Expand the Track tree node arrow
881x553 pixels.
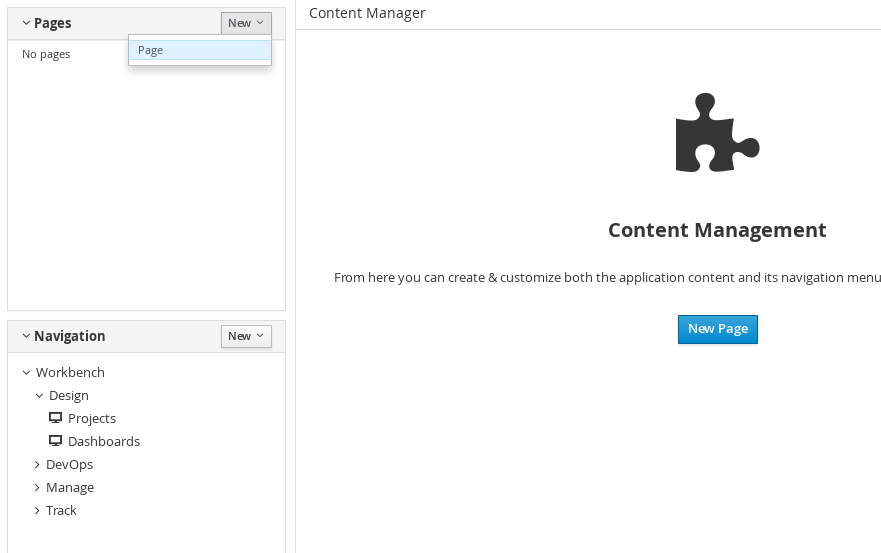tap(37, 511)
